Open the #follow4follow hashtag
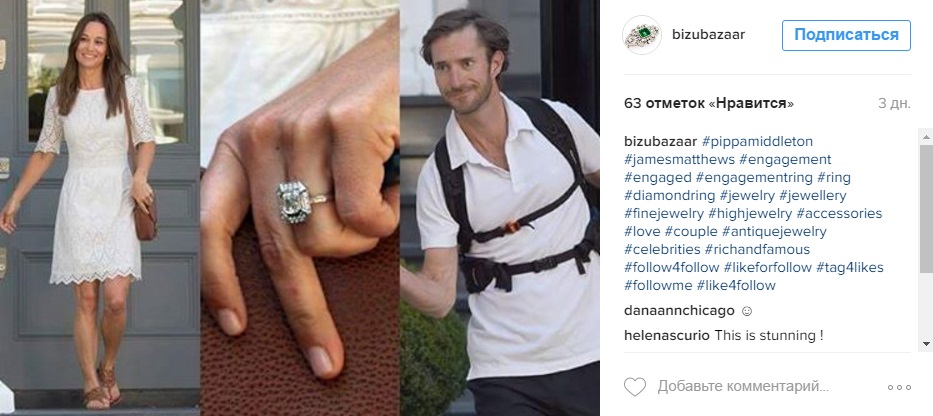933x416 pixels. point(672,267)
